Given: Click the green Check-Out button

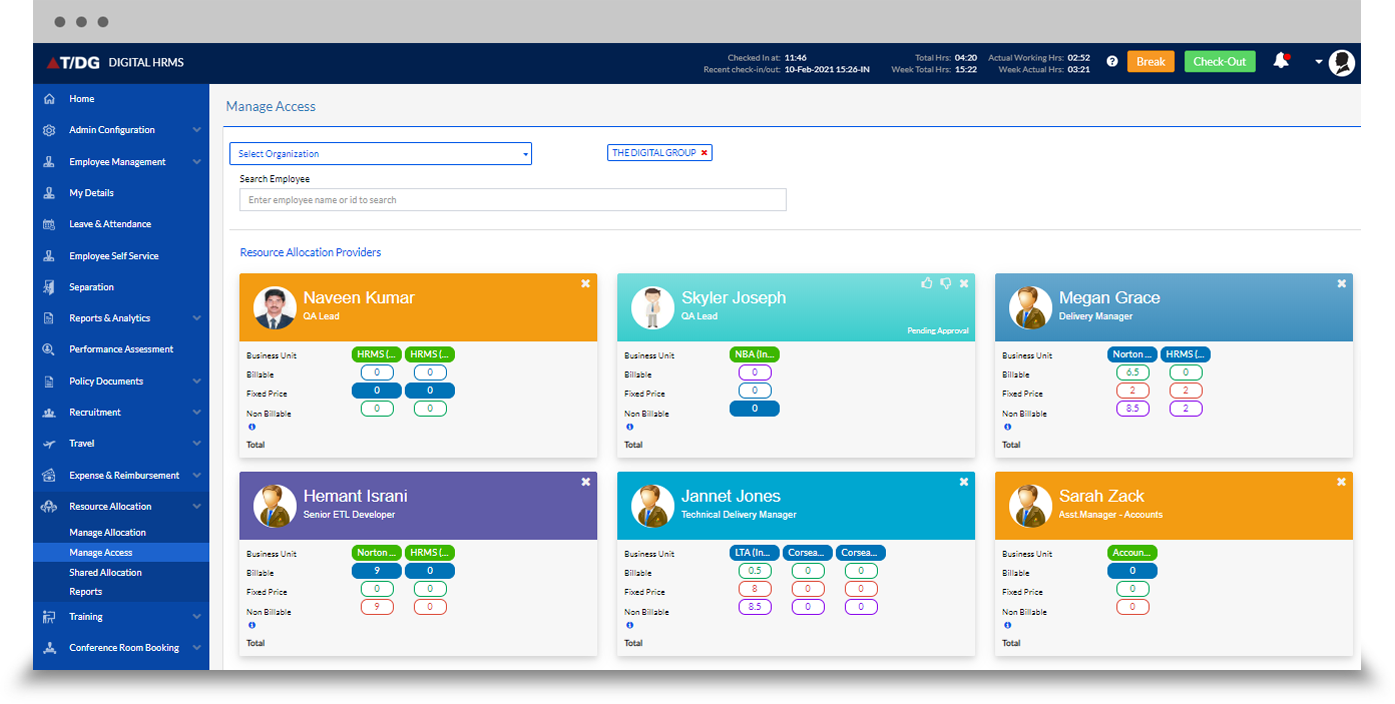Looking at the screenshot, I should pyautogui.click(x=1220, y=62).
